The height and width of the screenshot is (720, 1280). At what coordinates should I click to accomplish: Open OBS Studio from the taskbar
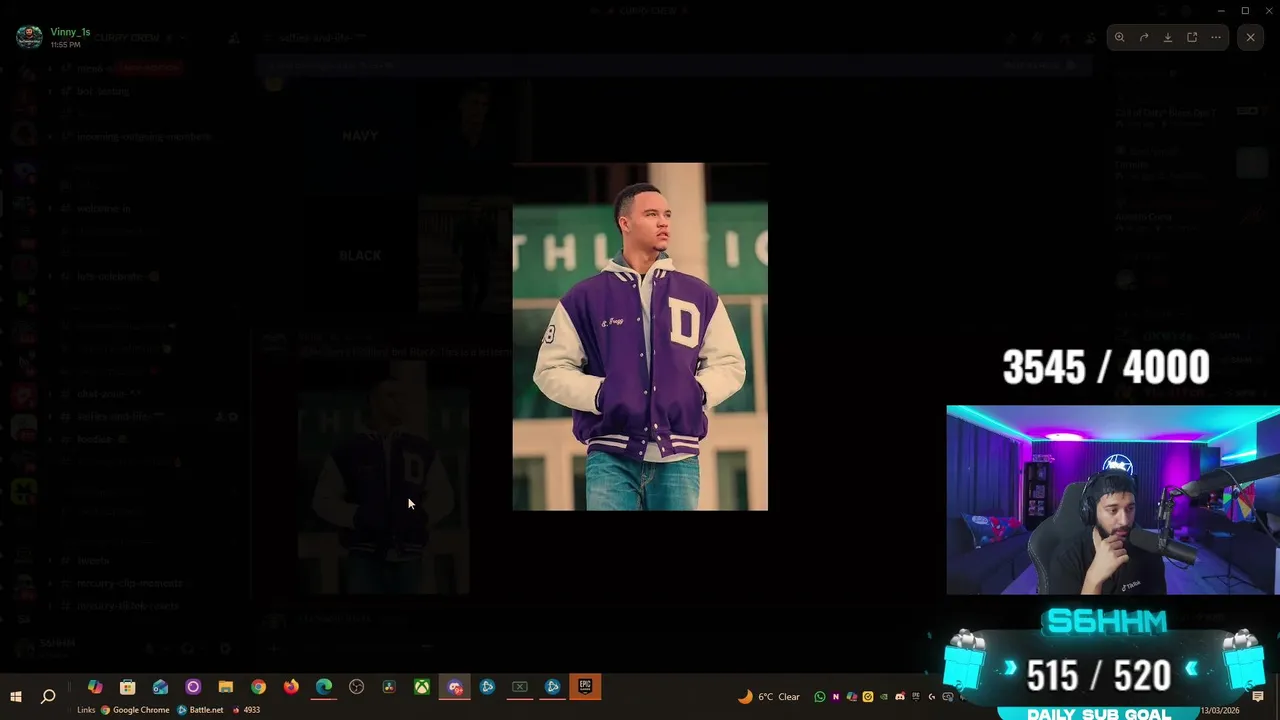point(357,687)
